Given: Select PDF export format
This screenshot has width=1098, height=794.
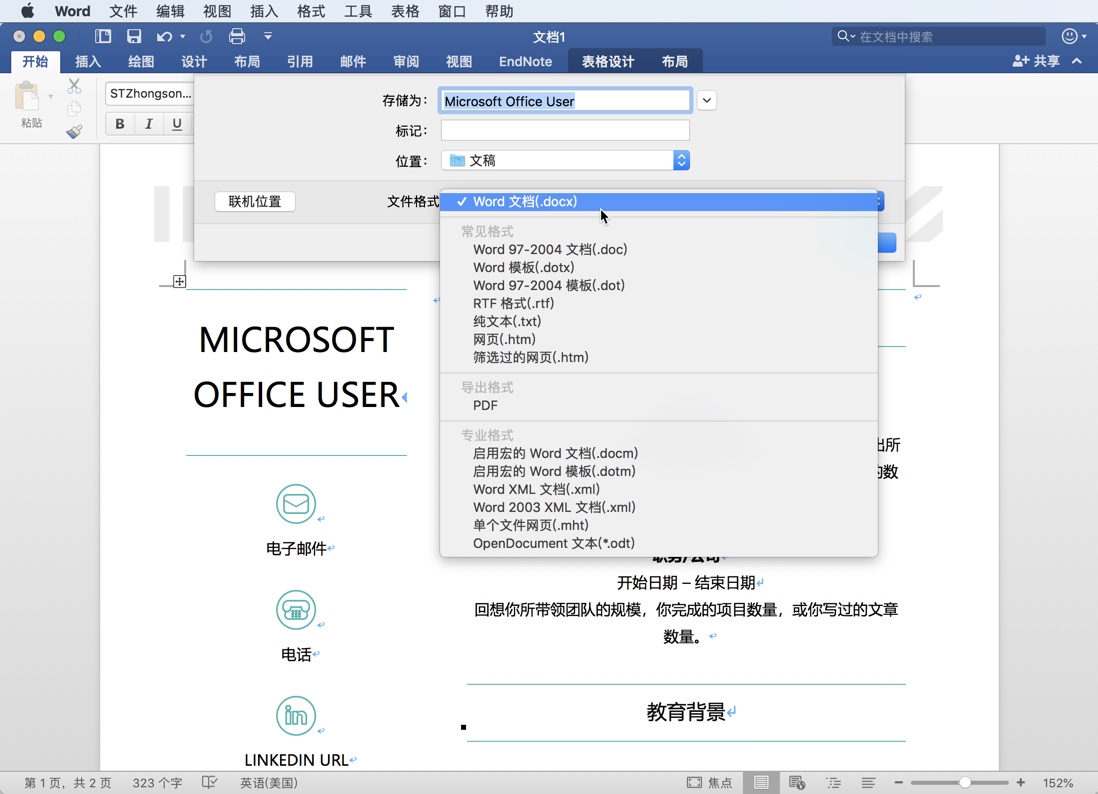Looking at the screenshot, I should [658, 405].
